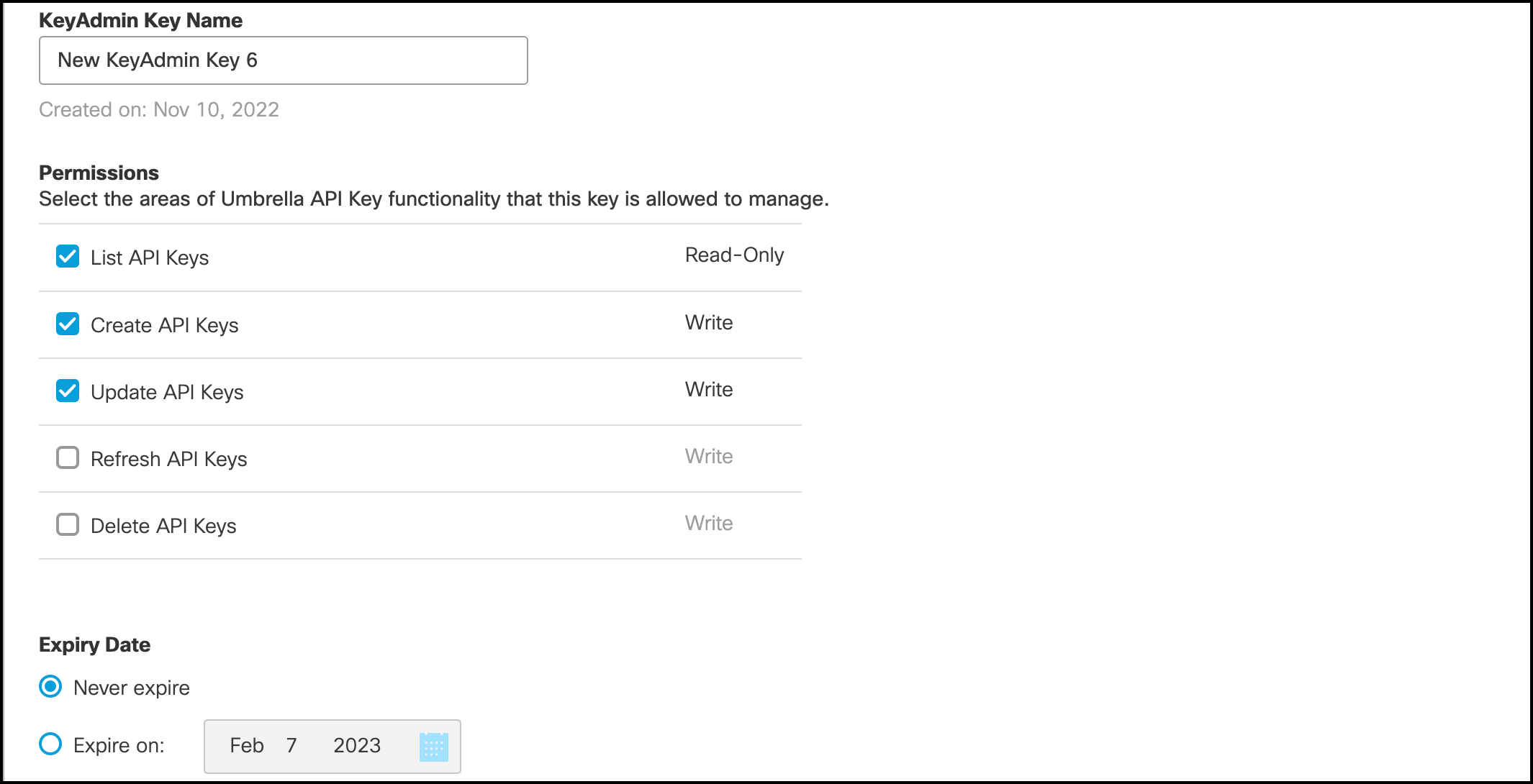
Task: Uncheck the List API Keys permission
Action: 67,256
